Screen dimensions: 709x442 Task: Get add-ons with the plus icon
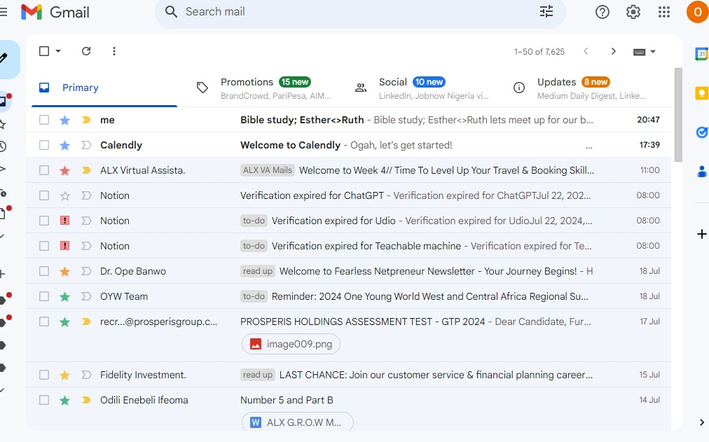[x=701, y=234]
